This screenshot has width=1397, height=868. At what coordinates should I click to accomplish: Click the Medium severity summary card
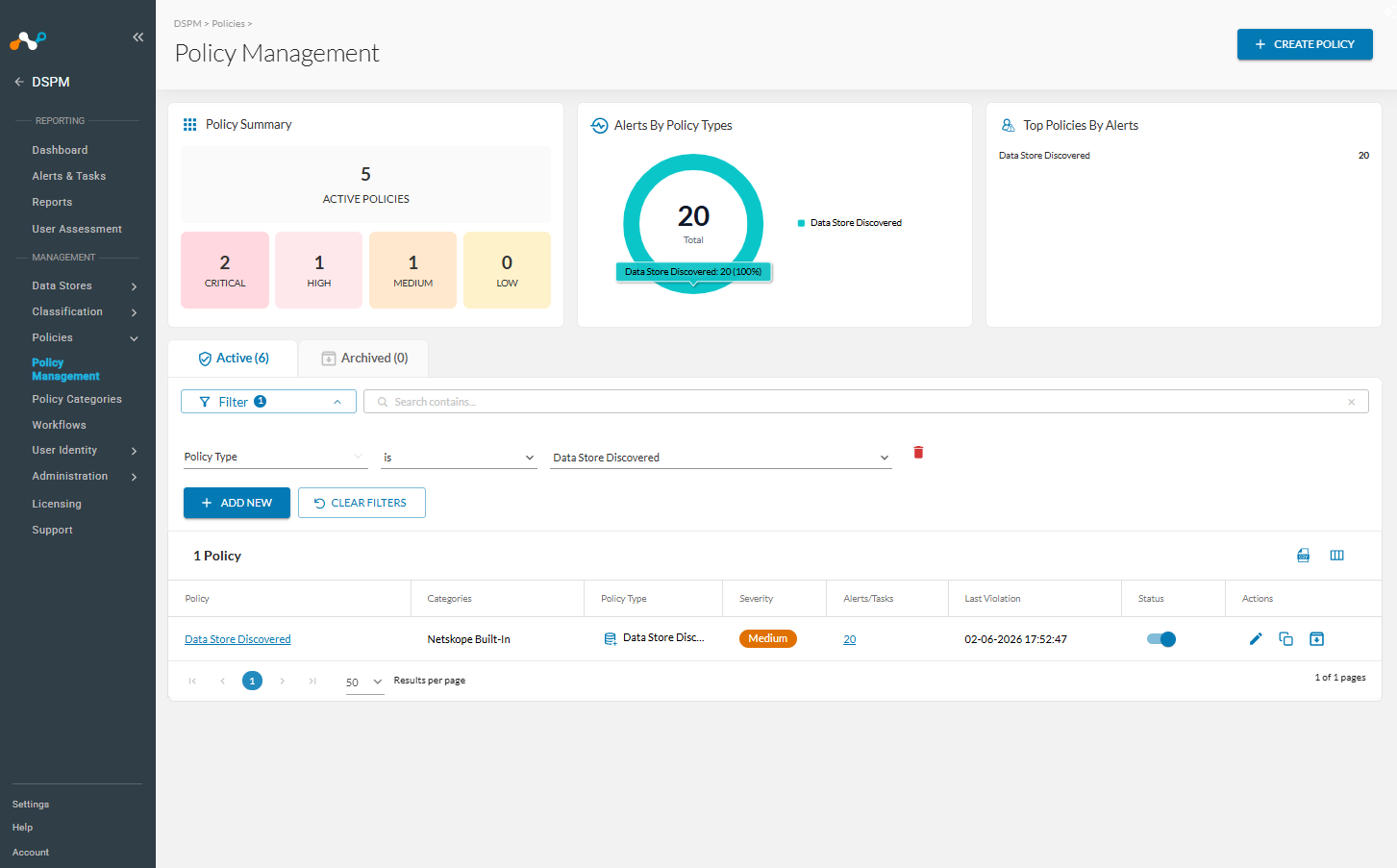[x=412, y=270]
